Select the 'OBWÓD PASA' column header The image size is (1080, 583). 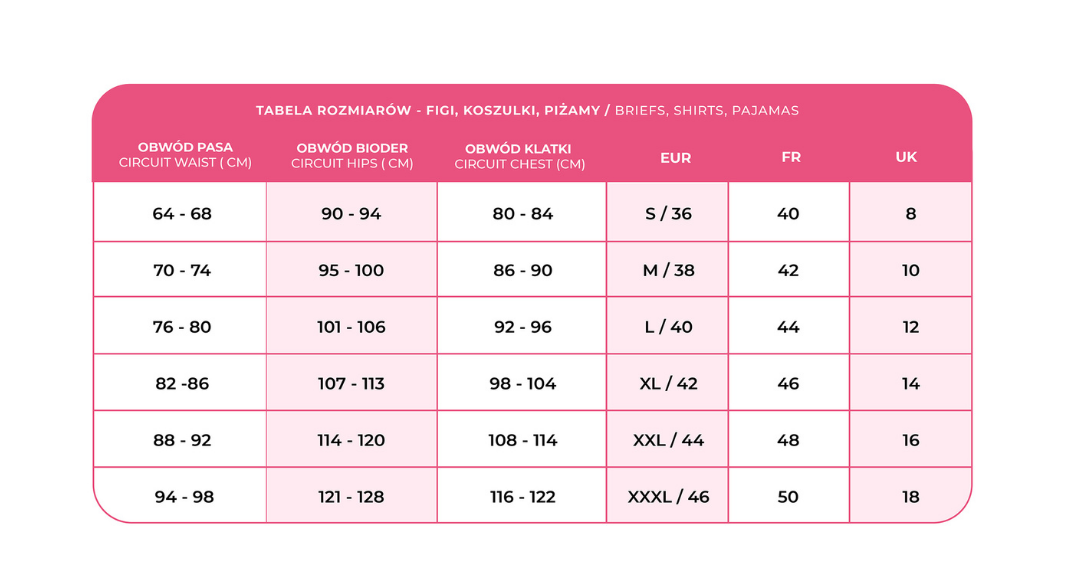[x=185, y=155]
